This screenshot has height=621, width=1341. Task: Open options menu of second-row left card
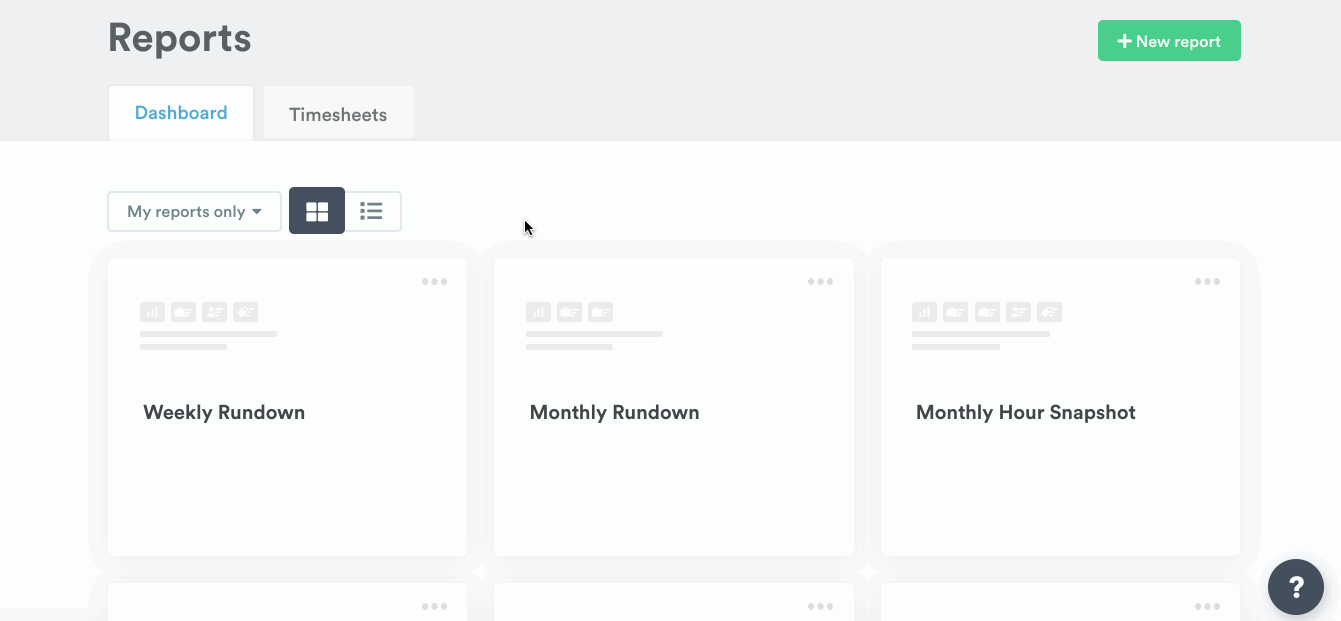click(x=434, y=606)
